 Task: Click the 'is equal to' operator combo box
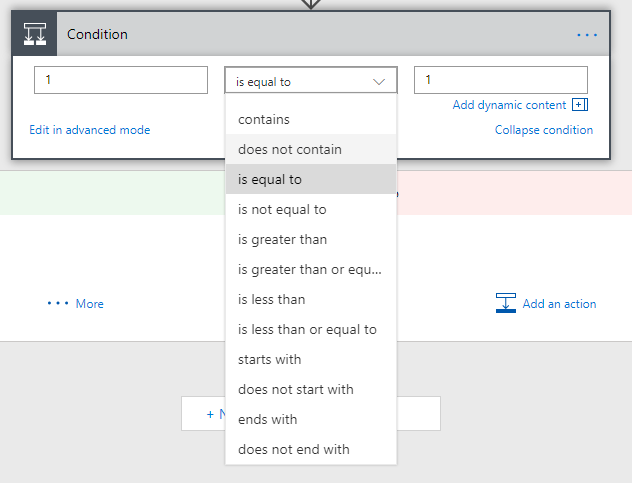coord(311,80)
